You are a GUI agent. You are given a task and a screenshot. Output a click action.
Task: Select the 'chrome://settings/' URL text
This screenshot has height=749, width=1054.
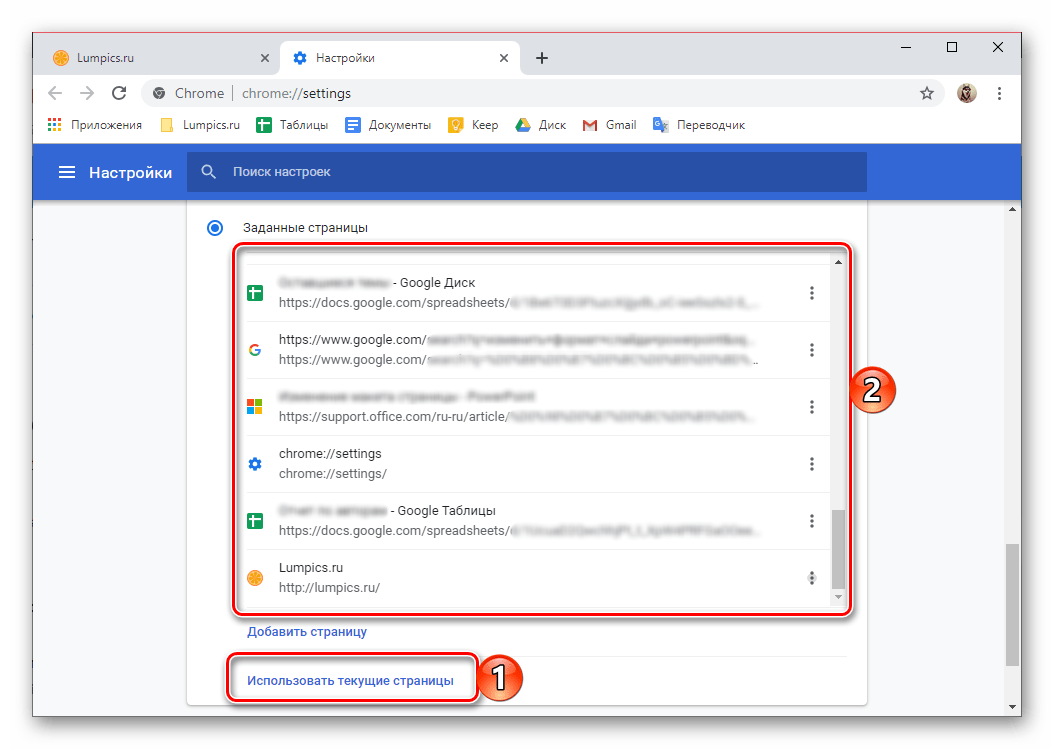coord(333,474)
